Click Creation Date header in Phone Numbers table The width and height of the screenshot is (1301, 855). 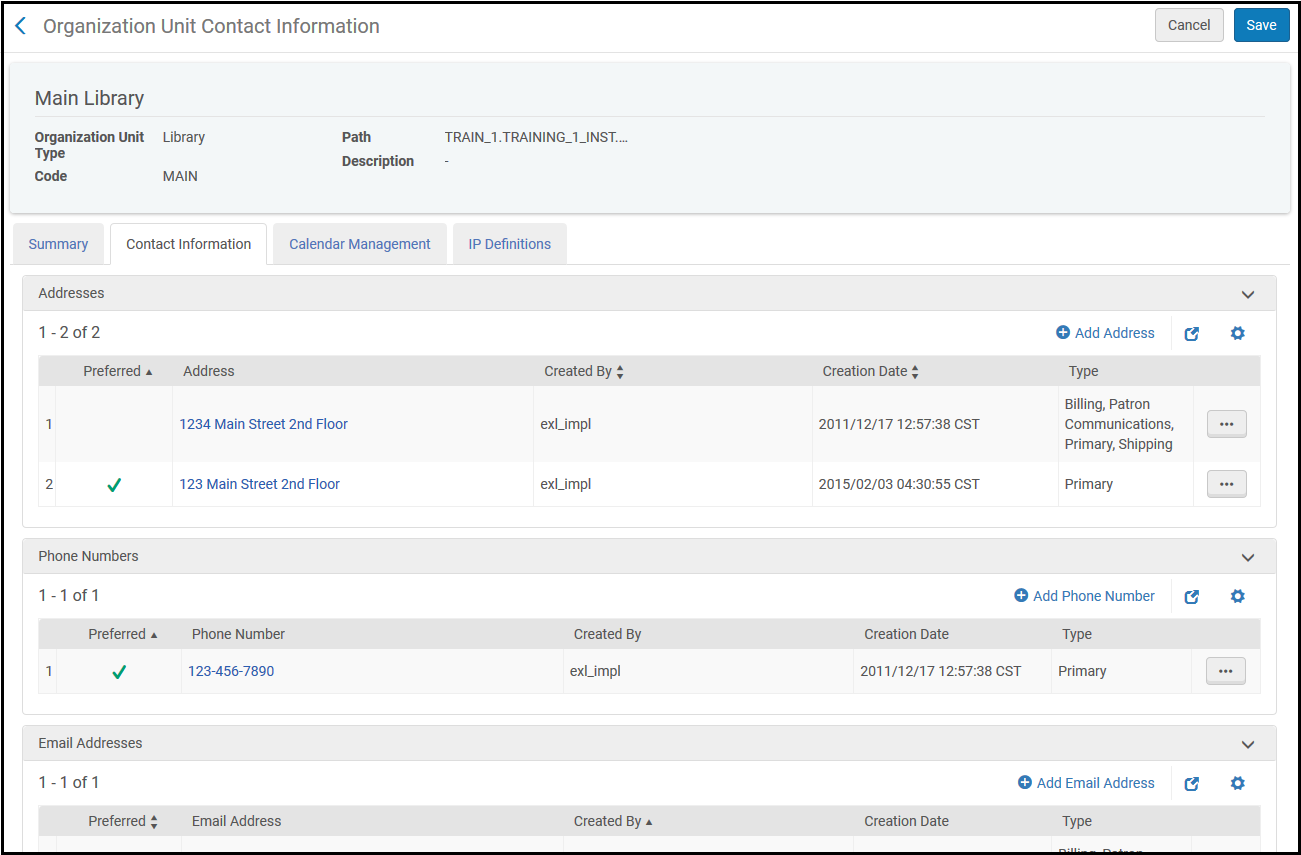(906, 634)
